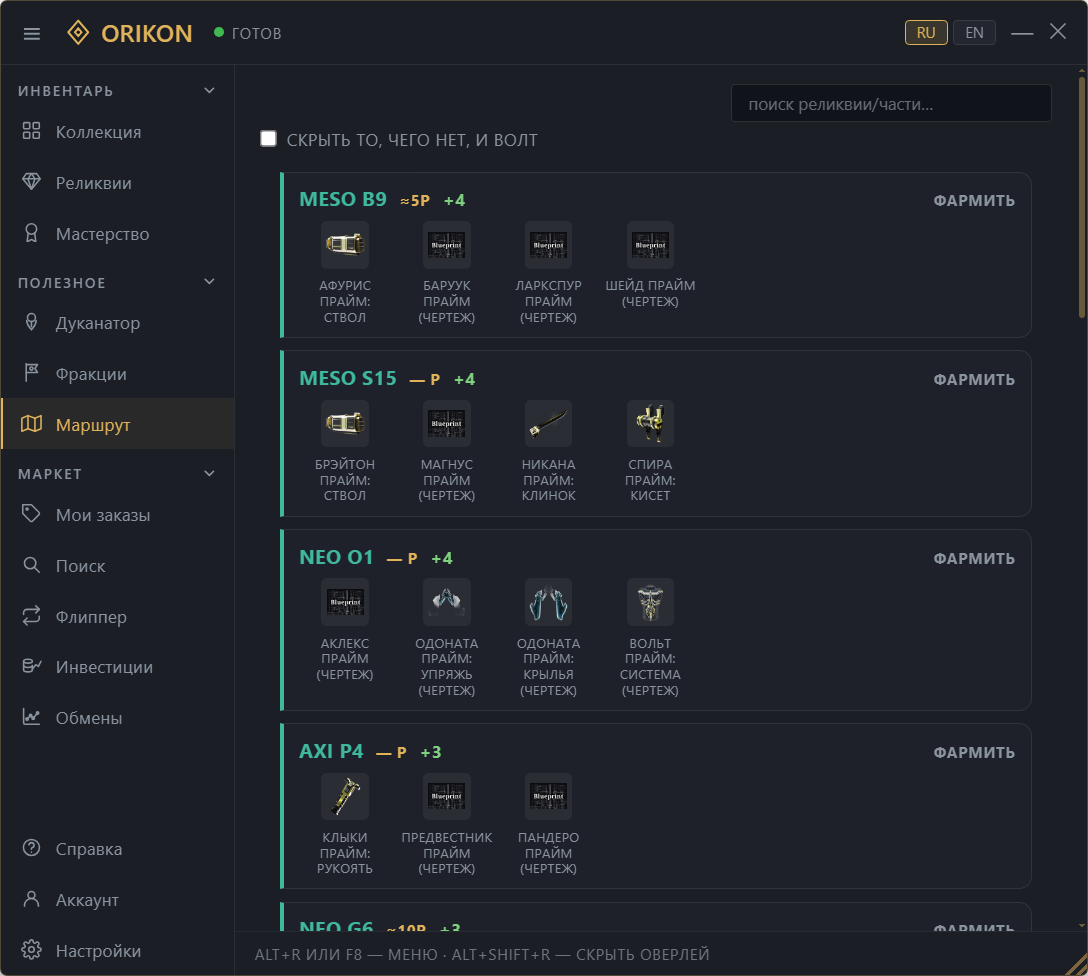Select the Баруук Прайм blueprint thumbnail
1088x976 pixels.
point(447,245)
